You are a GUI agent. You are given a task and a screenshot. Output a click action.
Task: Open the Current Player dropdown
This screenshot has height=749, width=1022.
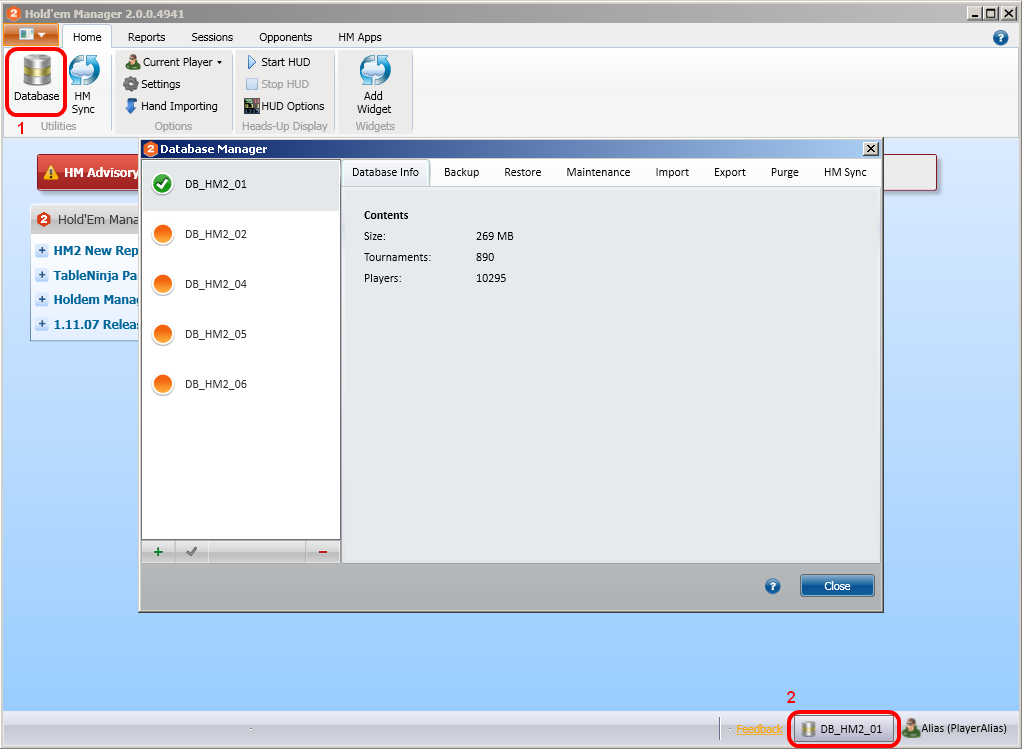pos(174,62)
